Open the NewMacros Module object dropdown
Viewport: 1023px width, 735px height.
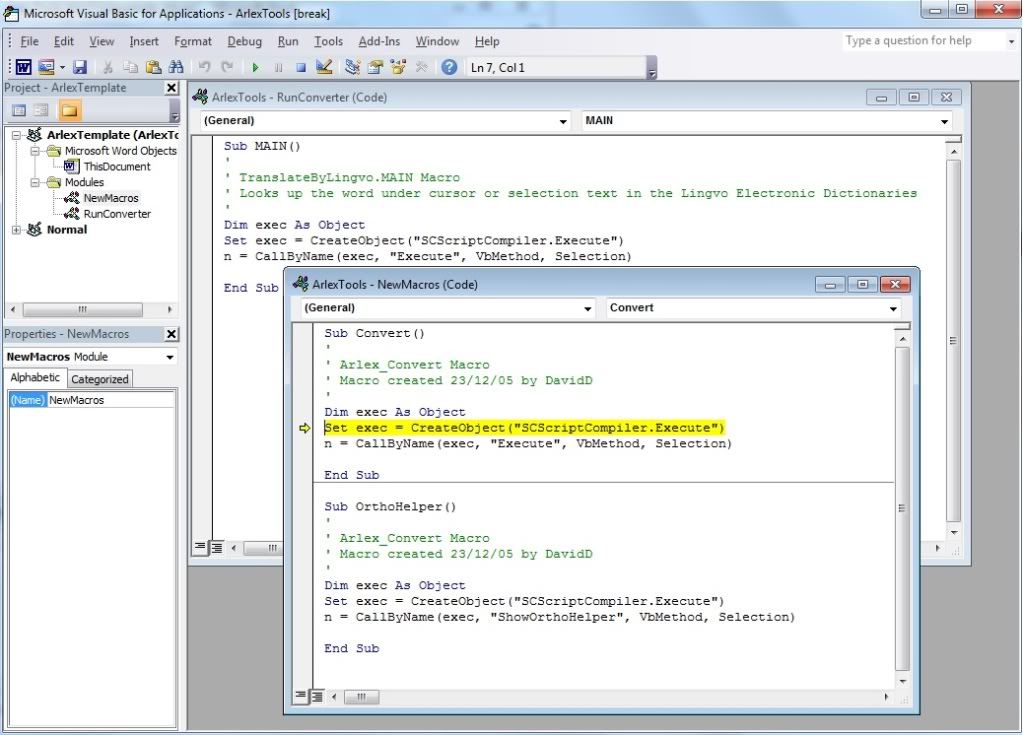170,357
